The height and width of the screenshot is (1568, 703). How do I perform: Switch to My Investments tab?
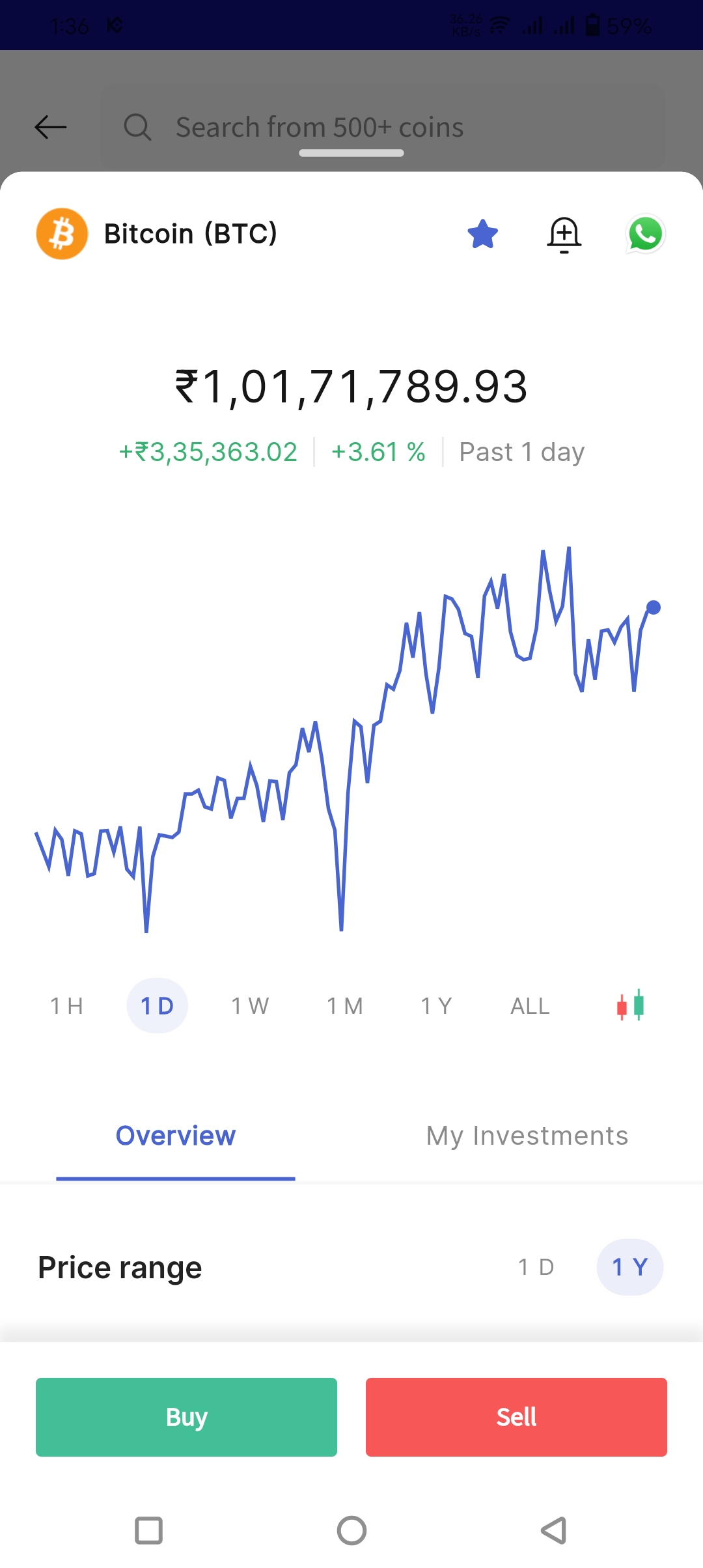click(x=527, y=1136)
